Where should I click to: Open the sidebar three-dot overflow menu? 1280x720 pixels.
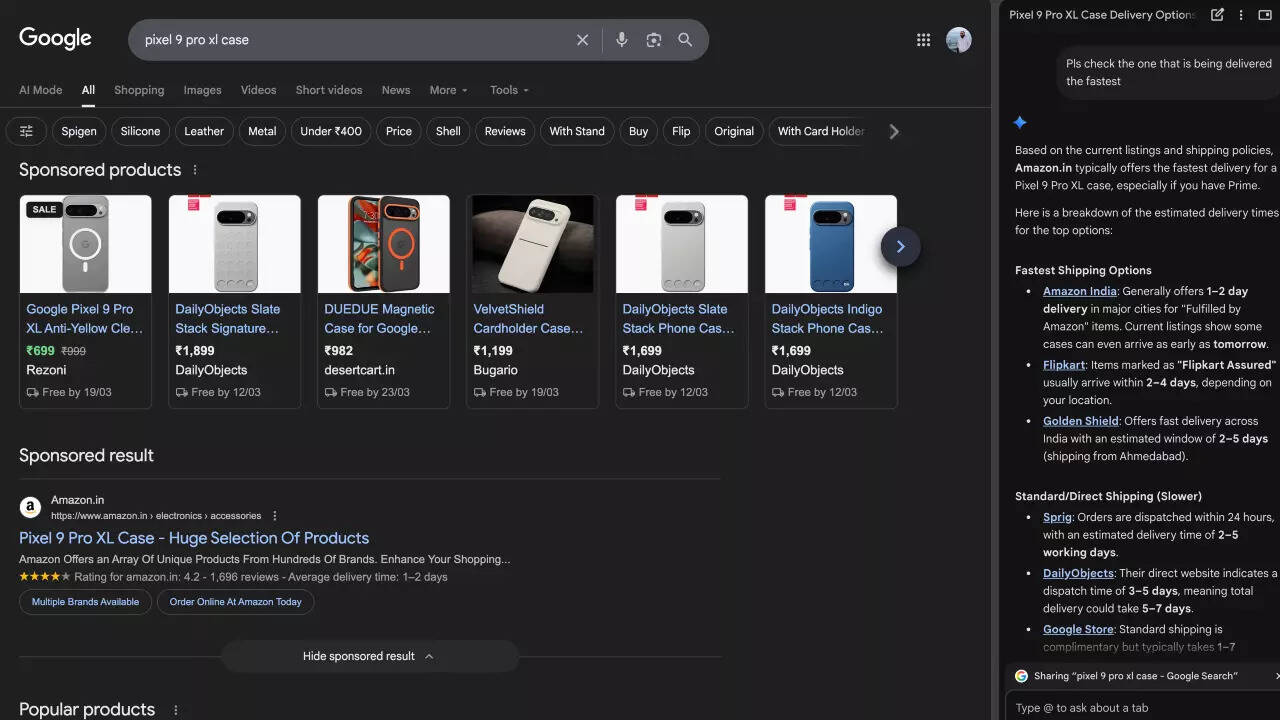1240,14
